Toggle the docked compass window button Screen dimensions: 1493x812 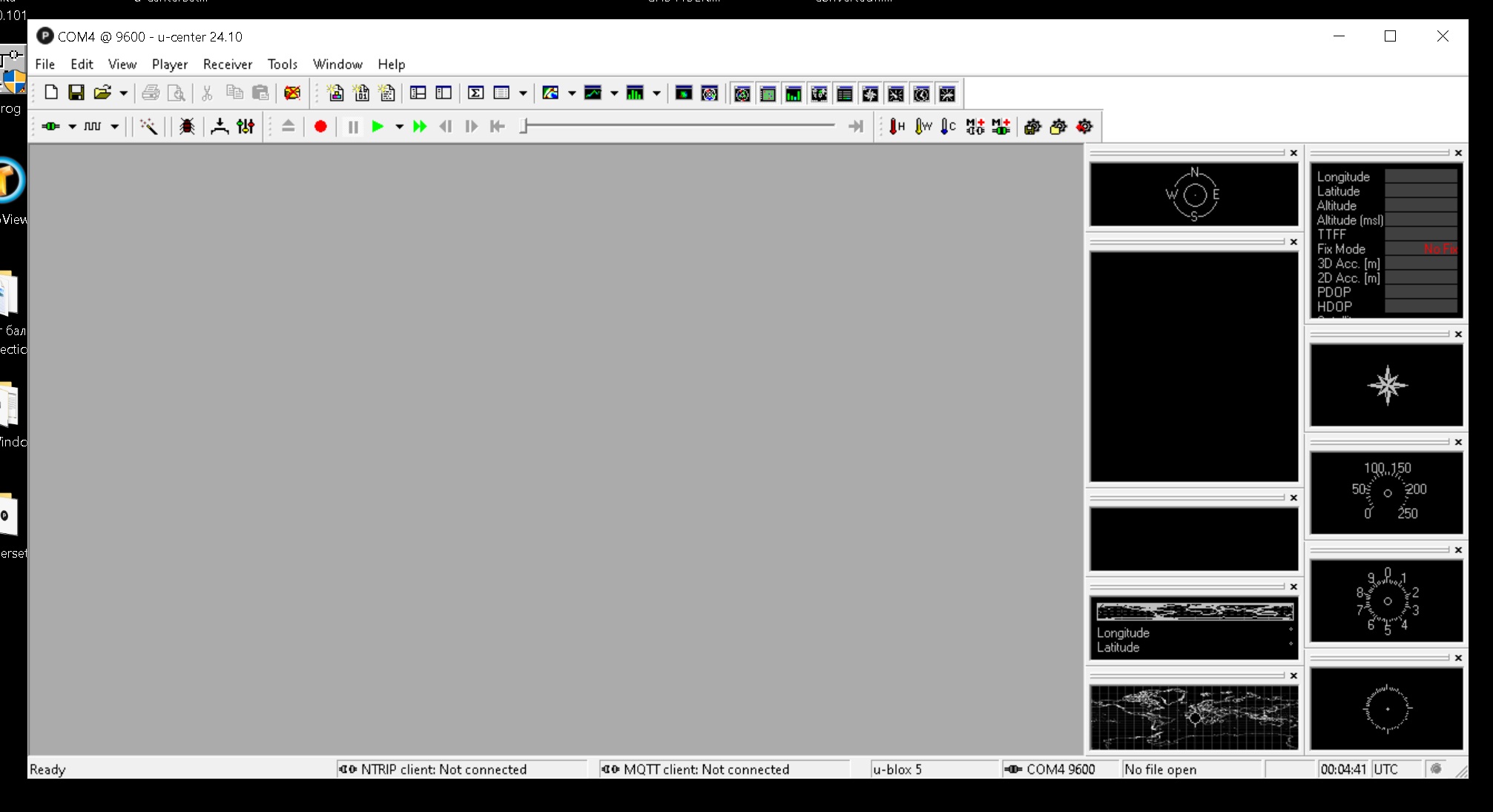pos(870,94)
